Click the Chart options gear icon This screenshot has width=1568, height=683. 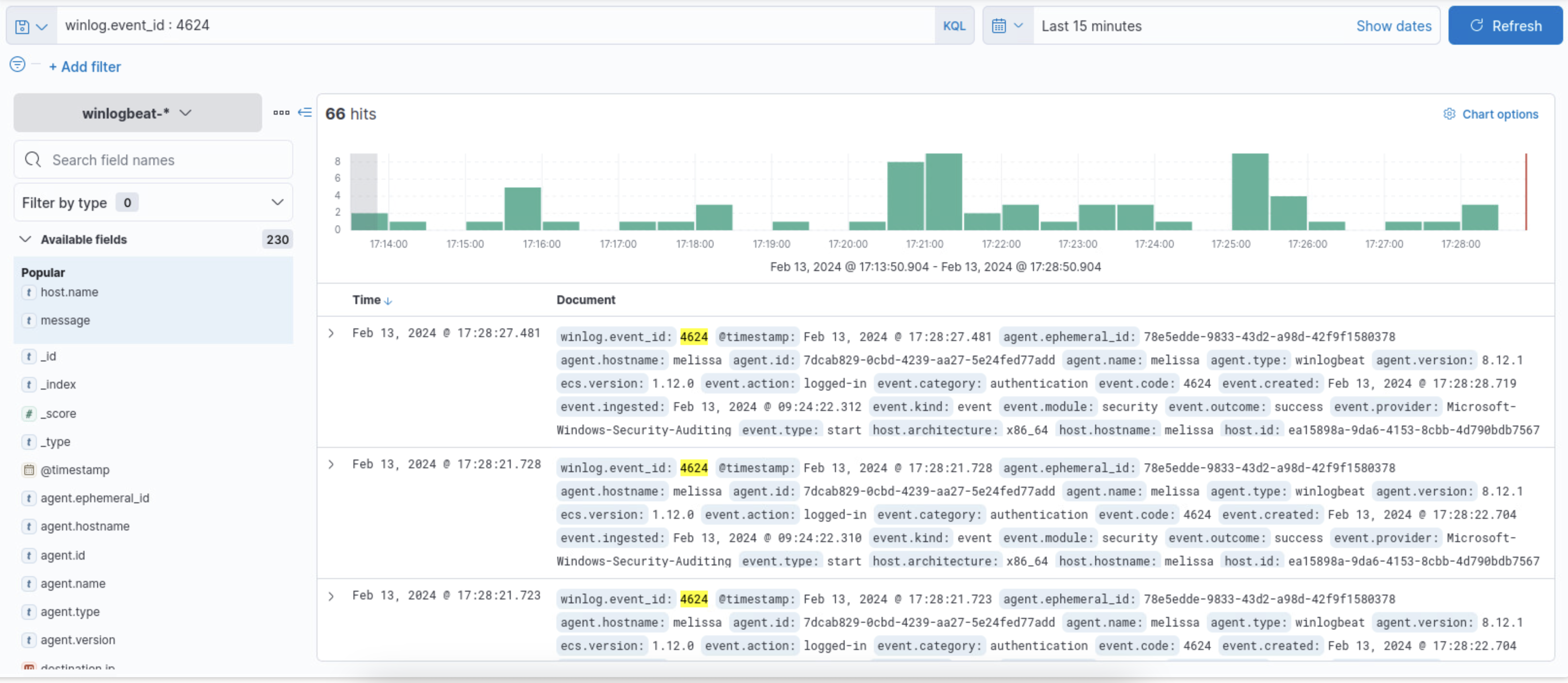pos(1449,114)
